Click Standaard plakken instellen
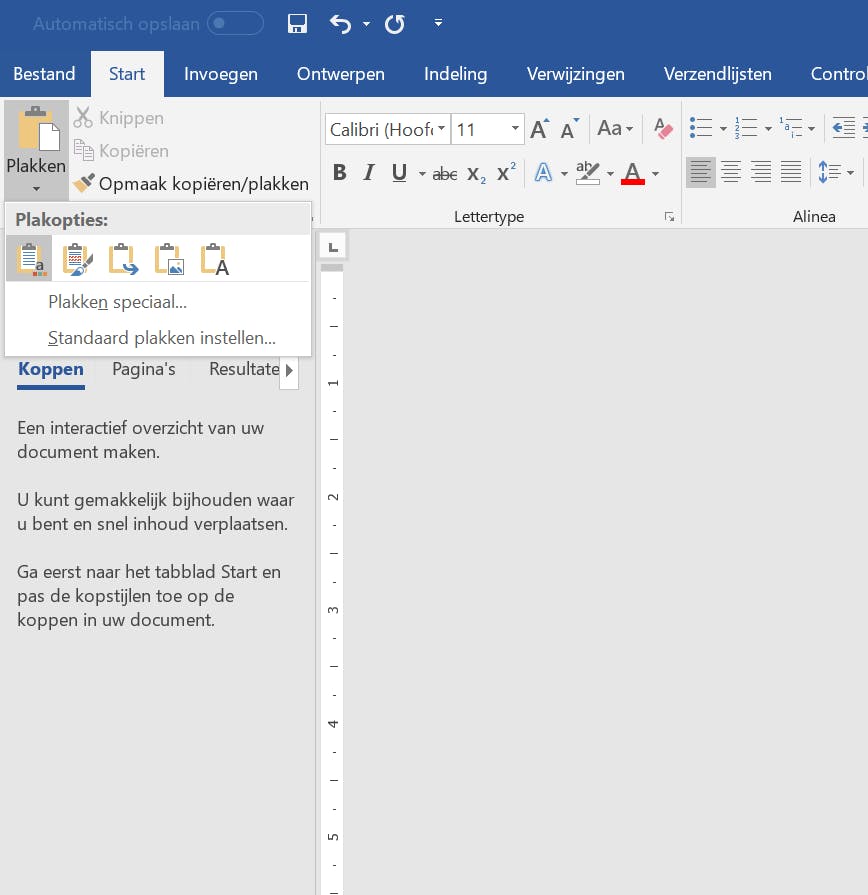The image size is (868, 895). (161, 338)
